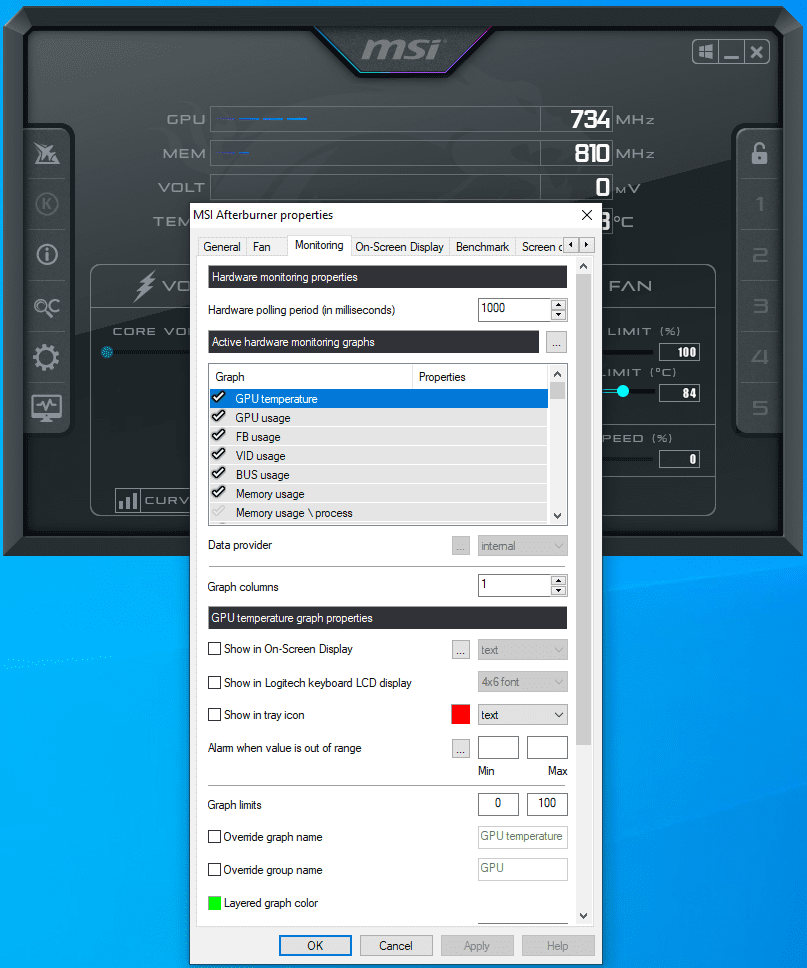Click the Windows startup icon in Afterburner title
Screen dimensions: 807x968
click(706, 52)
